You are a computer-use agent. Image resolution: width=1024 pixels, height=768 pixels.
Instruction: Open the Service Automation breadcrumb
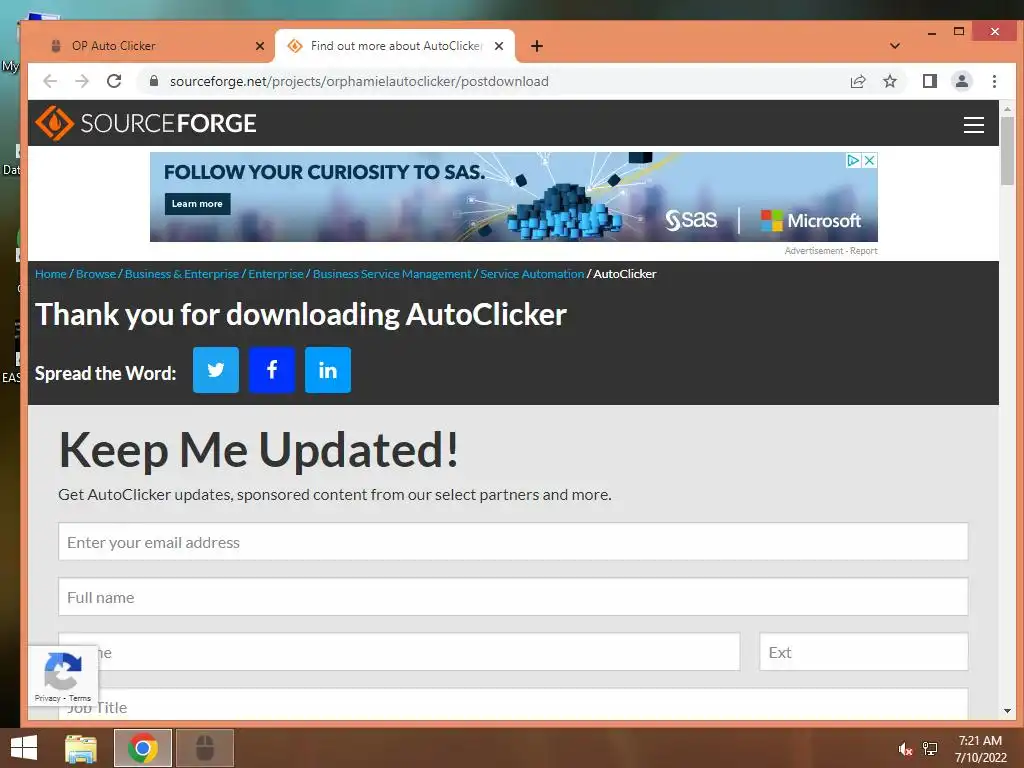(532, 274)
